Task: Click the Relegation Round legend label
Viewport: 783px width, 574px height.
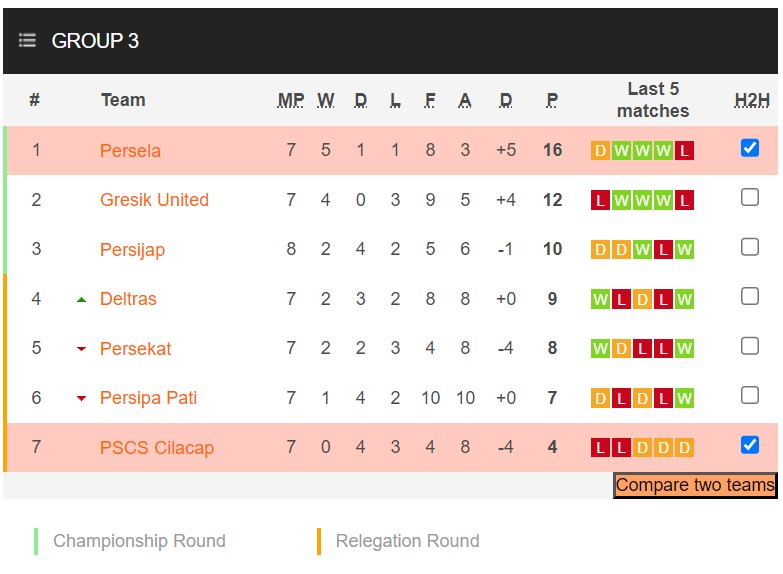Action: click(407, 541)
